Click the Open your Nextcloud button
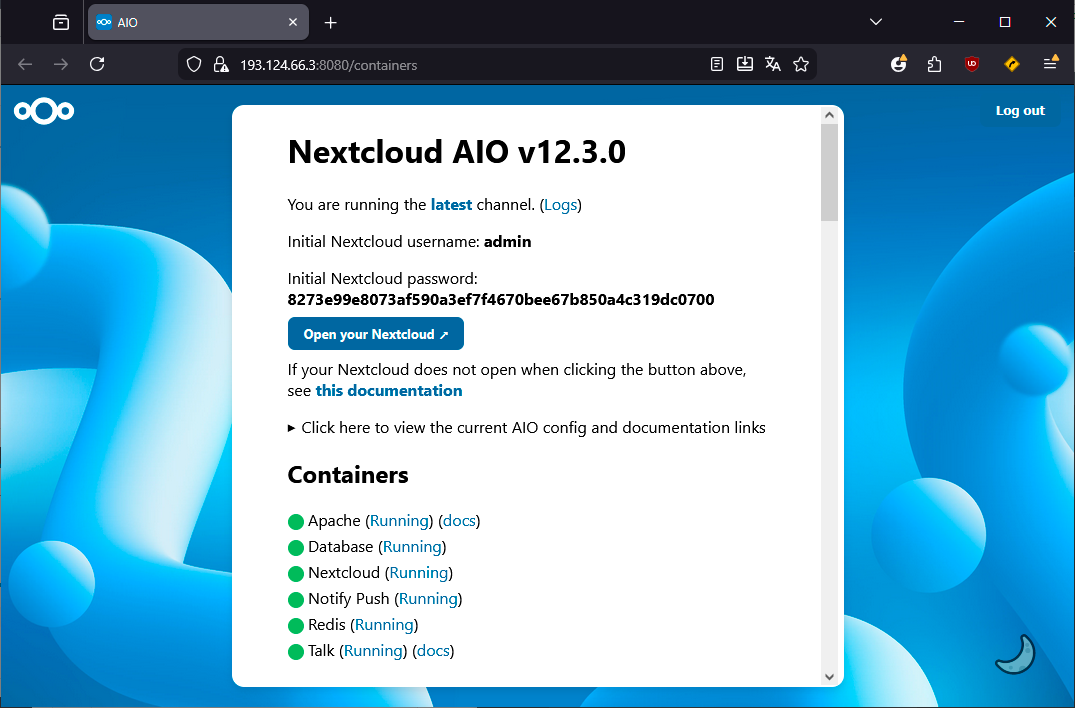Viewport: 1075px width, 708px height. click(x=375, y=333)
